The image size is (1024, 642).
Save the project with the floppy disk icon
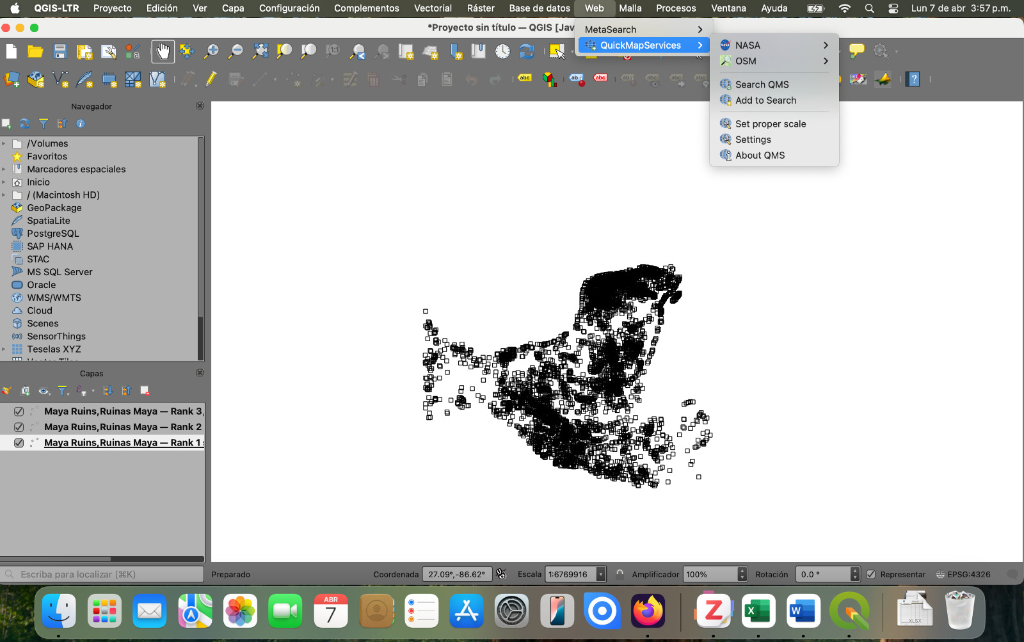pyautogui.click(x=59, y=52)
